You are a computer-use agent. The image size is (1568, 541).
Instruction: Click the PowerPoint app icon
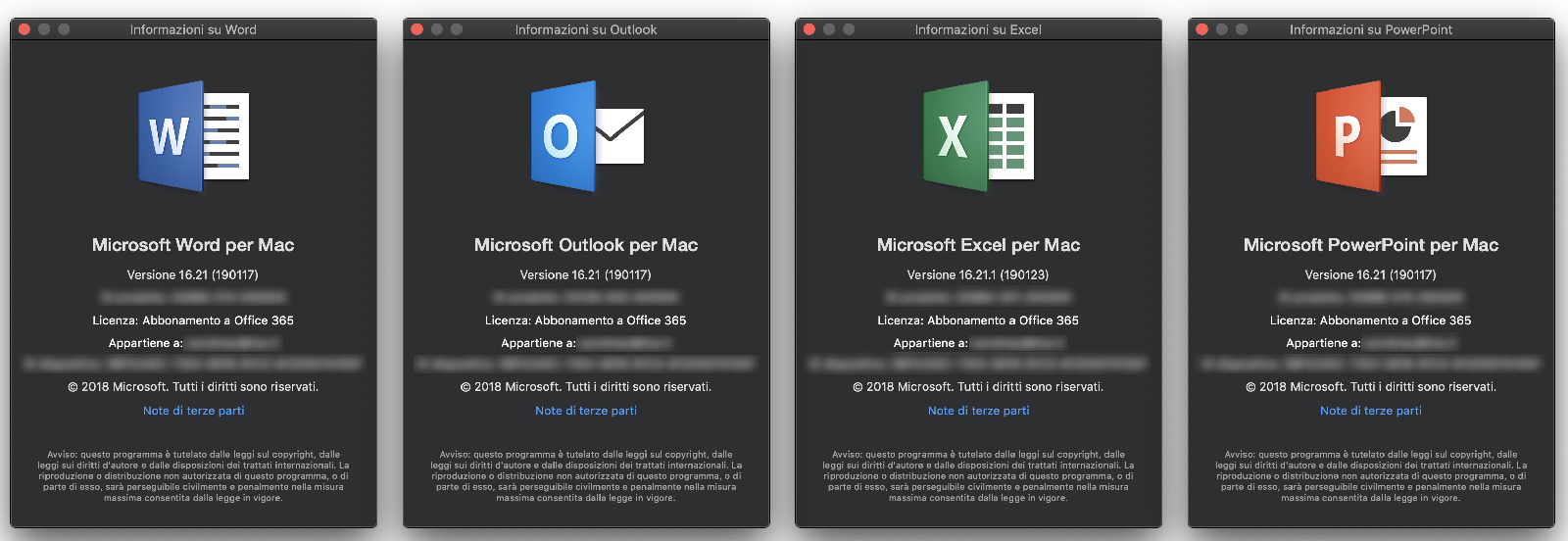click(1371, 136)
